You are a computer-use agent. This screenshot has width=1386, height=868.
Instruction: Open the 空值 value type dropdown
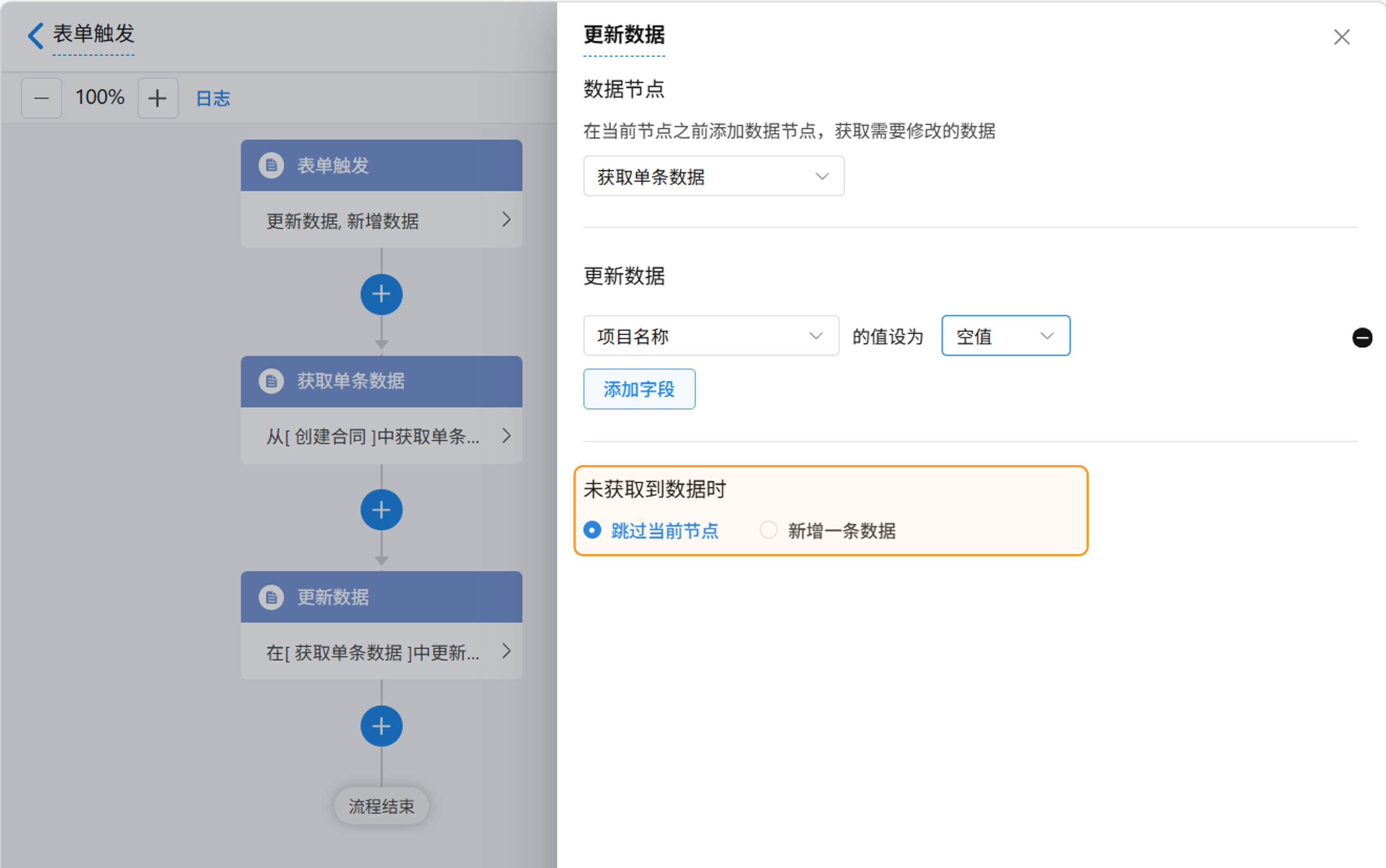click(1005, 336)
